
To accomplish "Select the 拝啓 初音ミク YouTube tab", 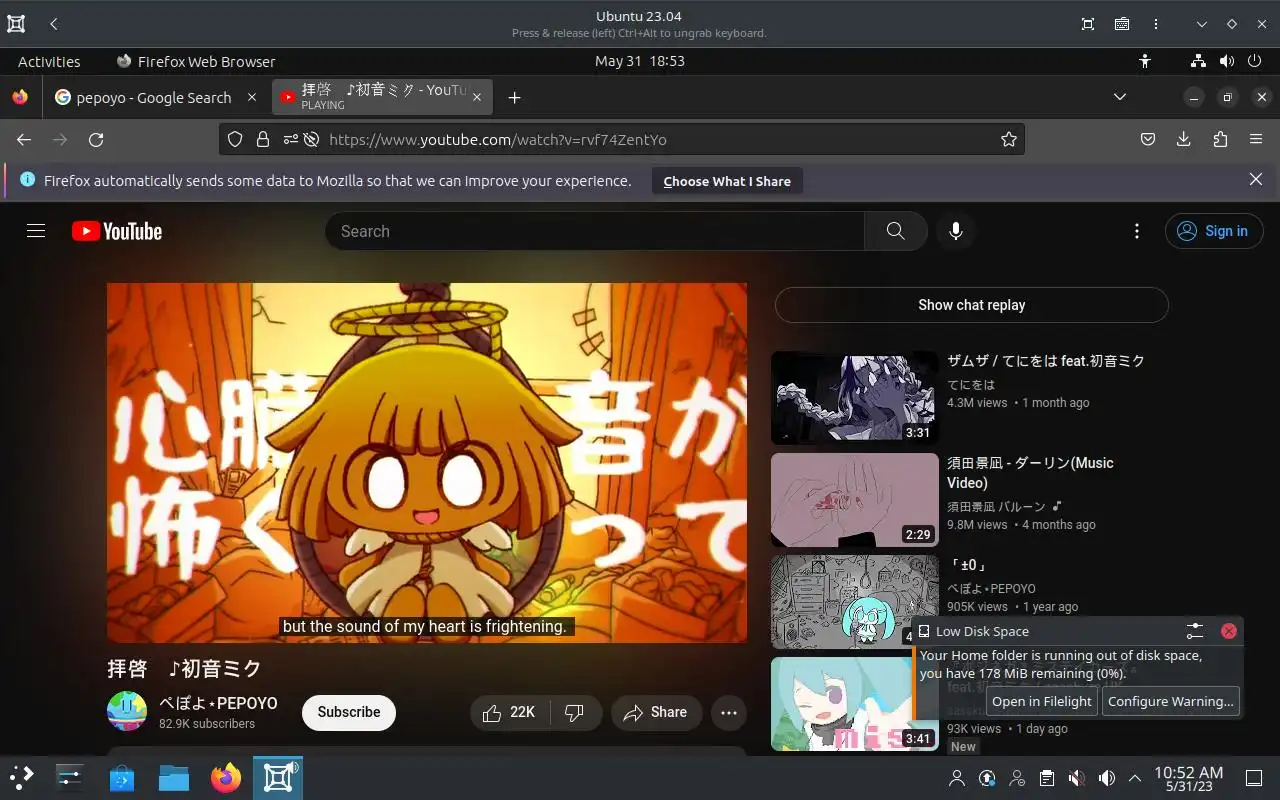I will coord(372,97).
